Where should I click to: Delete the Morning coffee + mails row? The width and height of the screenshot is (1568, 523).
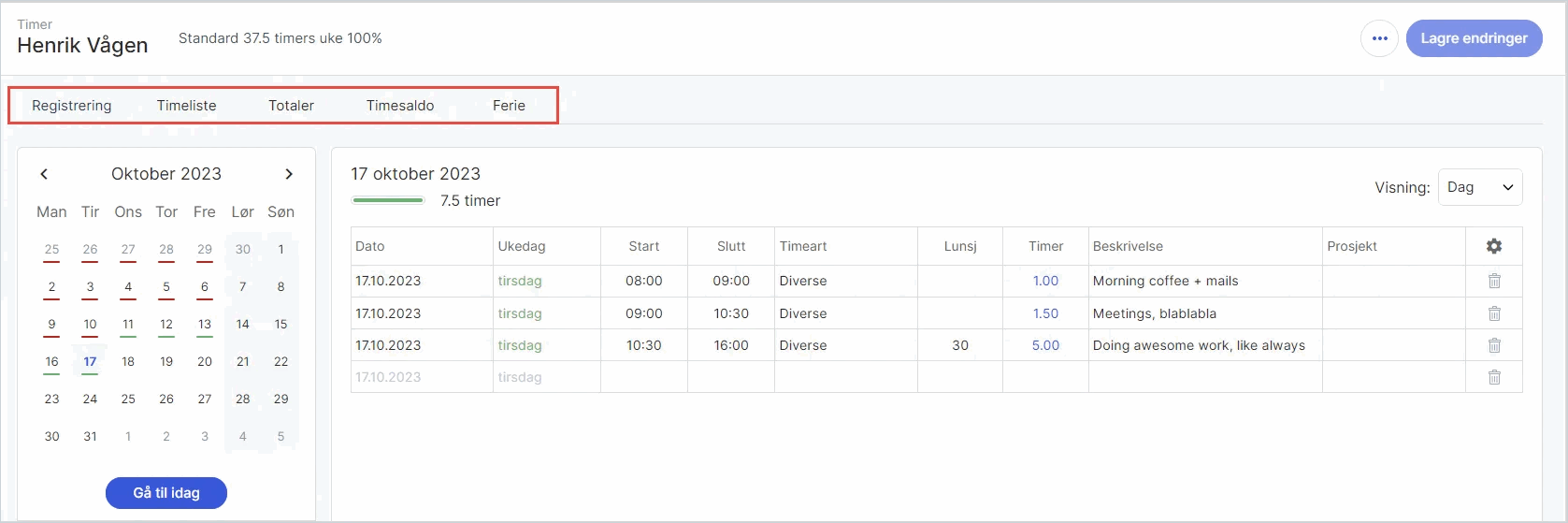[x=1494, y=281]
